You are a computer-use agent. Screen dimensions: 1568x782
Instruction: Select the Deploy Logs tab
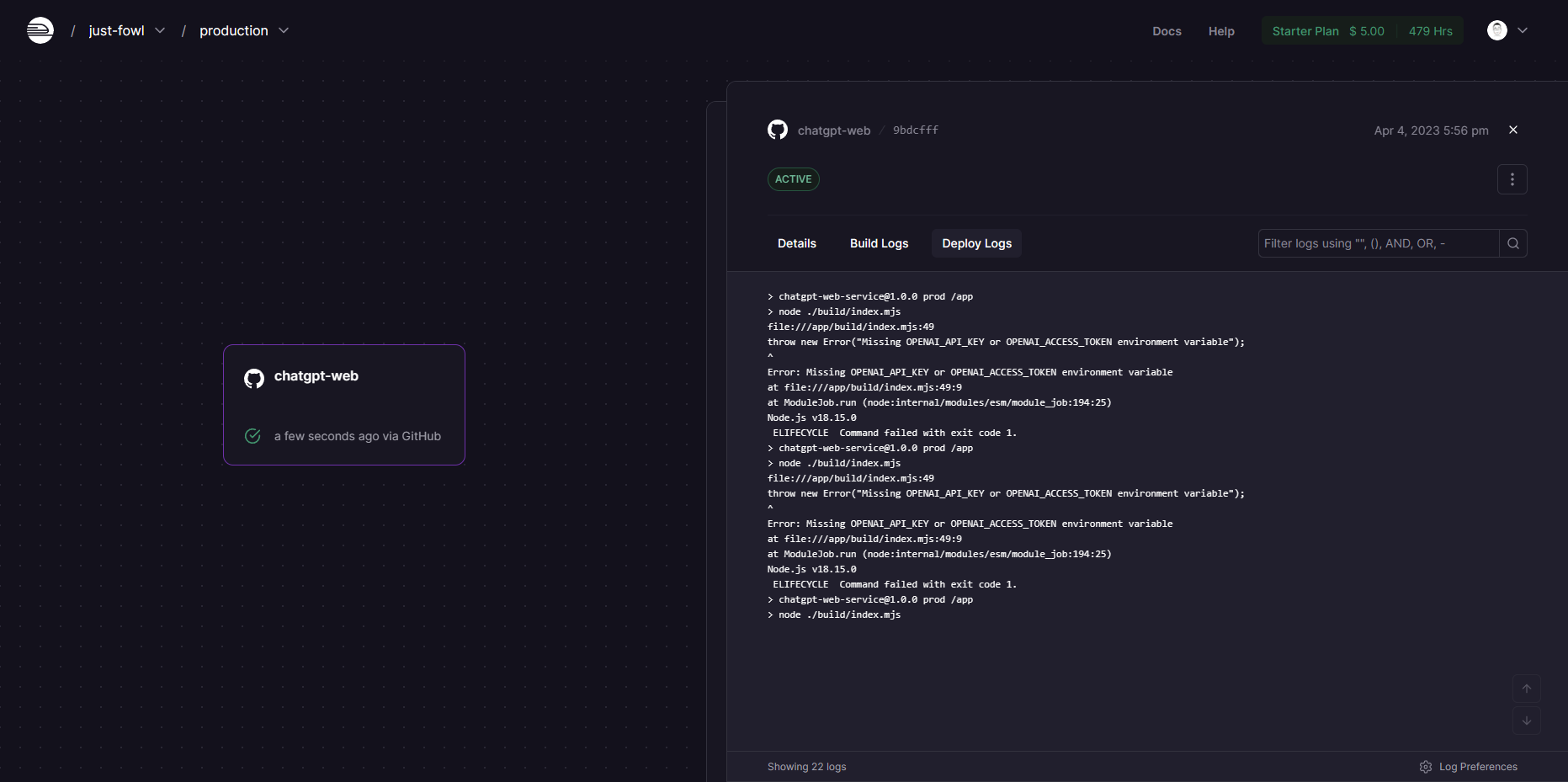[977, 243]
